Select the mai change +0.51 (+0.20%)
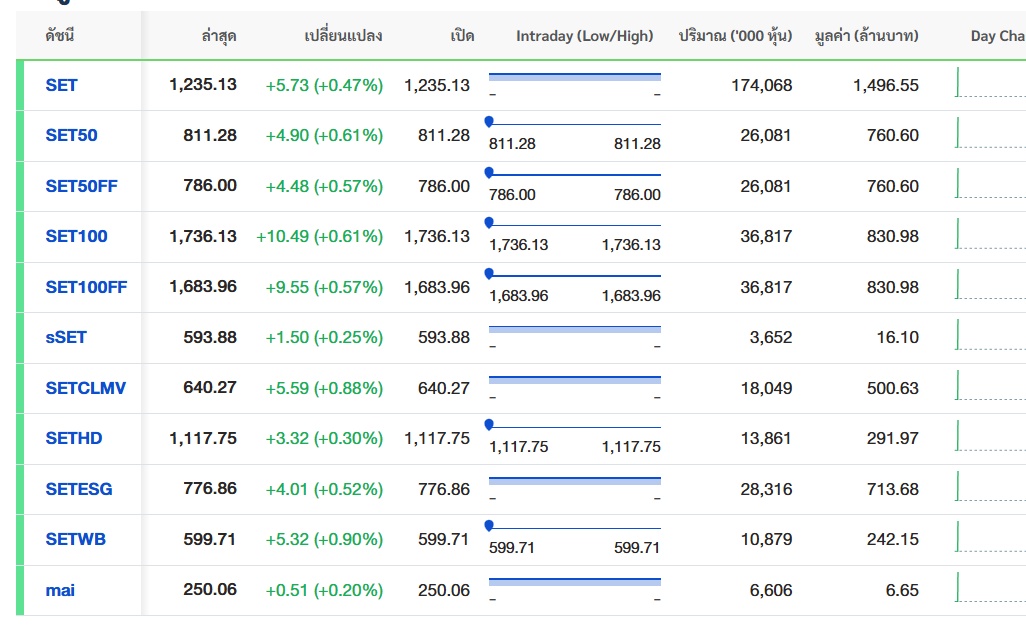Screen dimensions: 1026x641 tap(324, 591)
